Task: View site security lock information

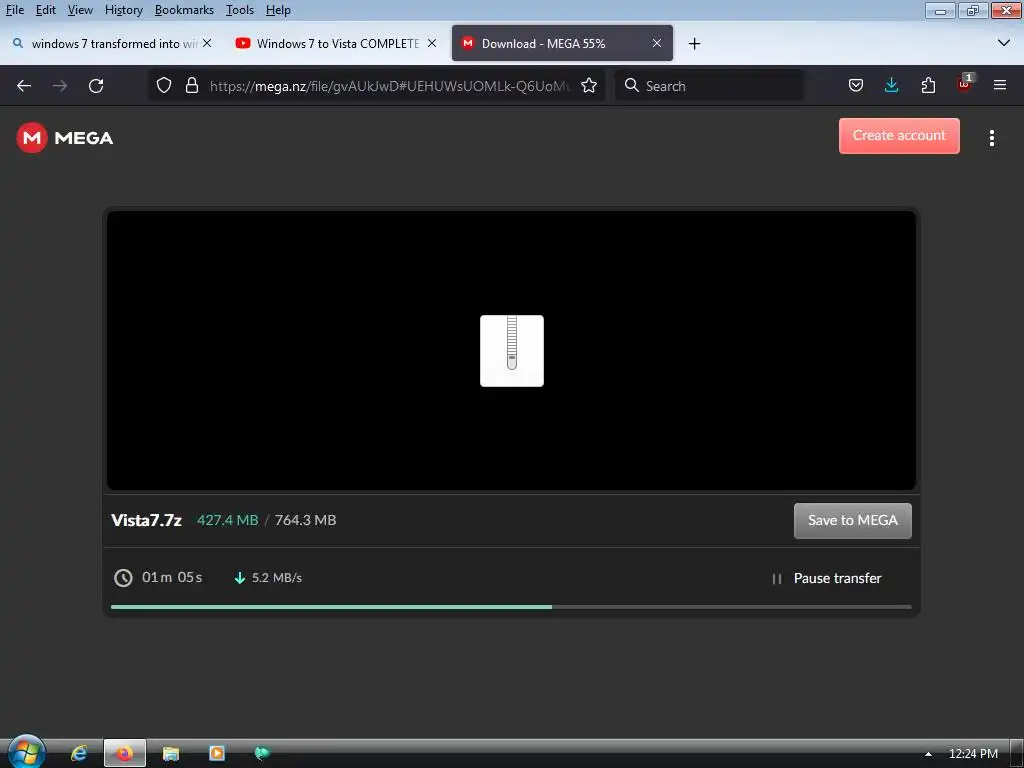Action: pyautogui.click(x=191, y=86)
